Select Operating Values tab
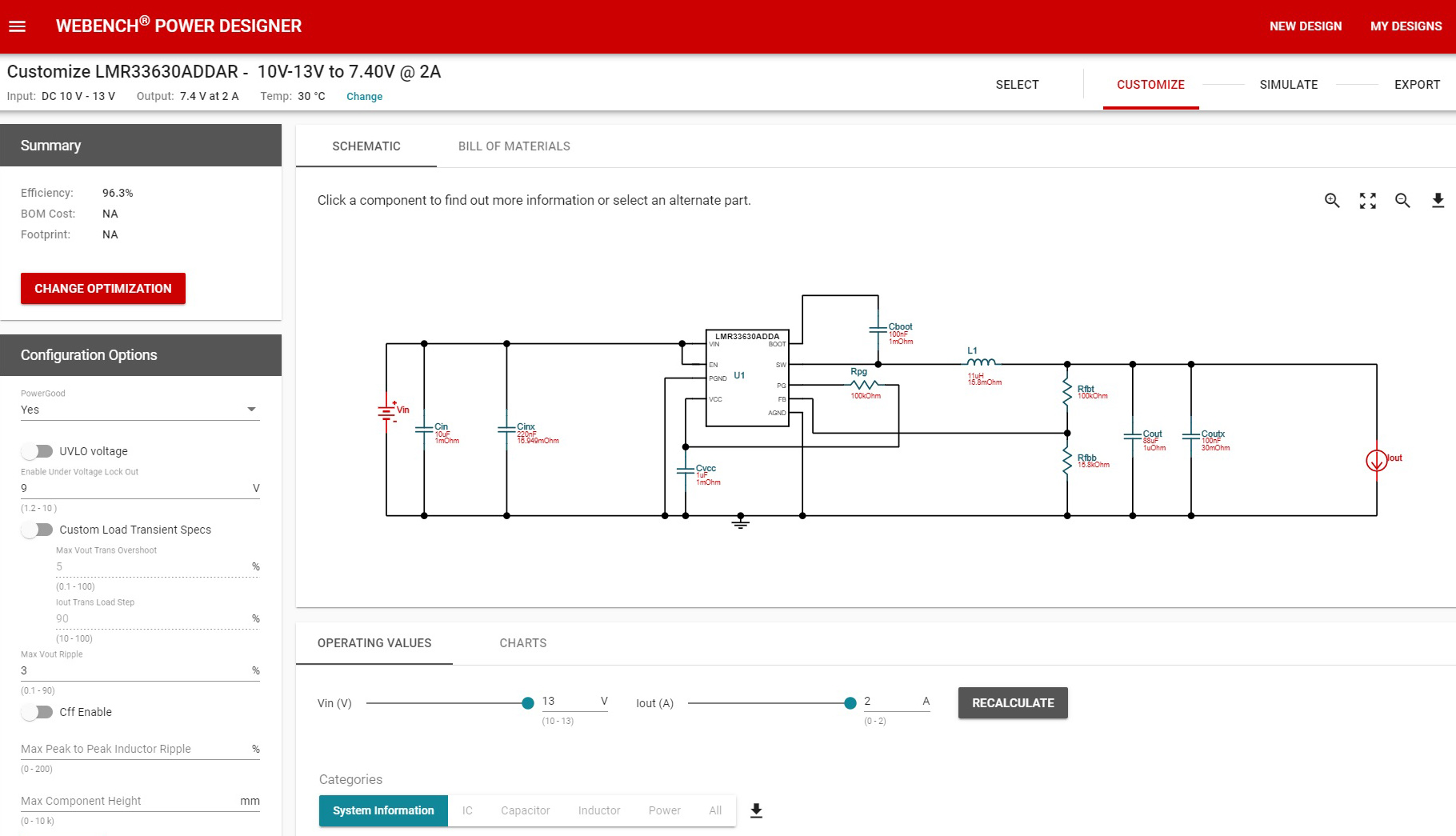1456x836 pixels. (374, 643)
